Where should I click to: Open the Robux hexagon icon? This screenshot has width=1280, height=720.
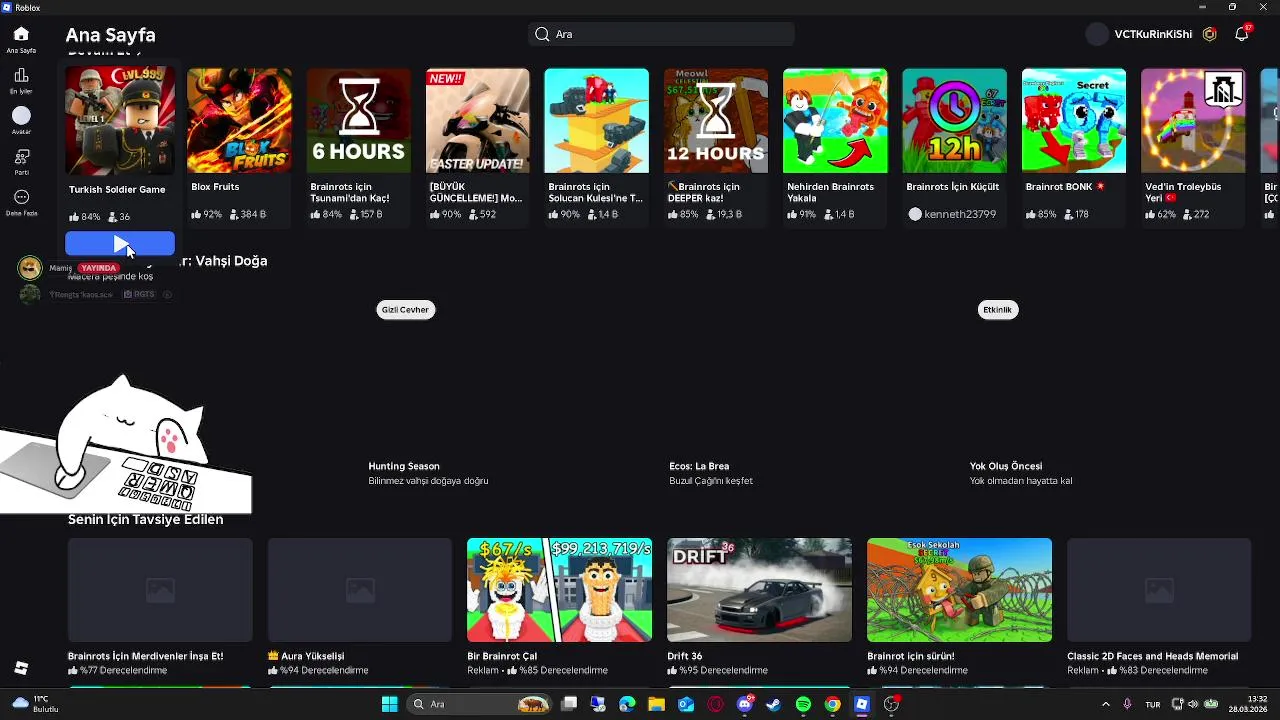(1210, 34)
